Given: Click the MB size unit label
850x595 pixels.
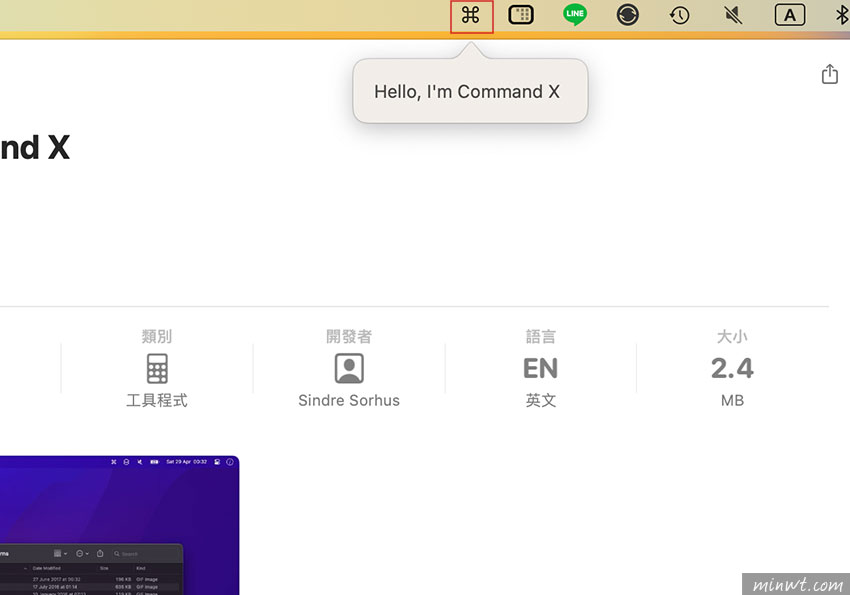Looking at the screenshot, I should 732,400.
